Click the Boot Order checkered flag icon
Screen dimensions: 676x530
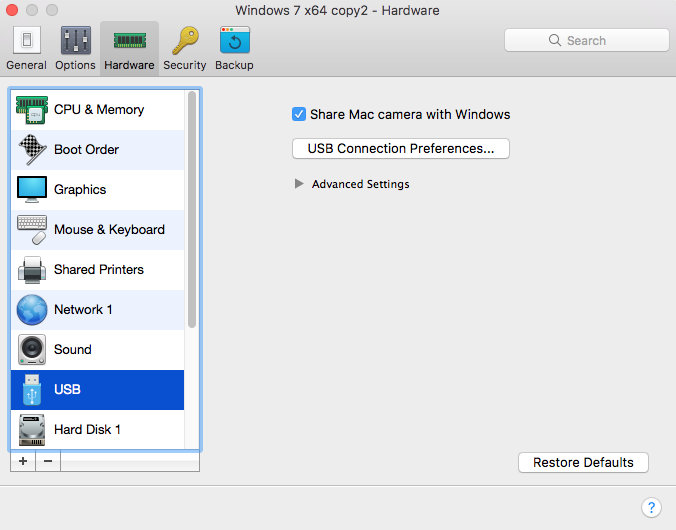click(x=32, y=150)
